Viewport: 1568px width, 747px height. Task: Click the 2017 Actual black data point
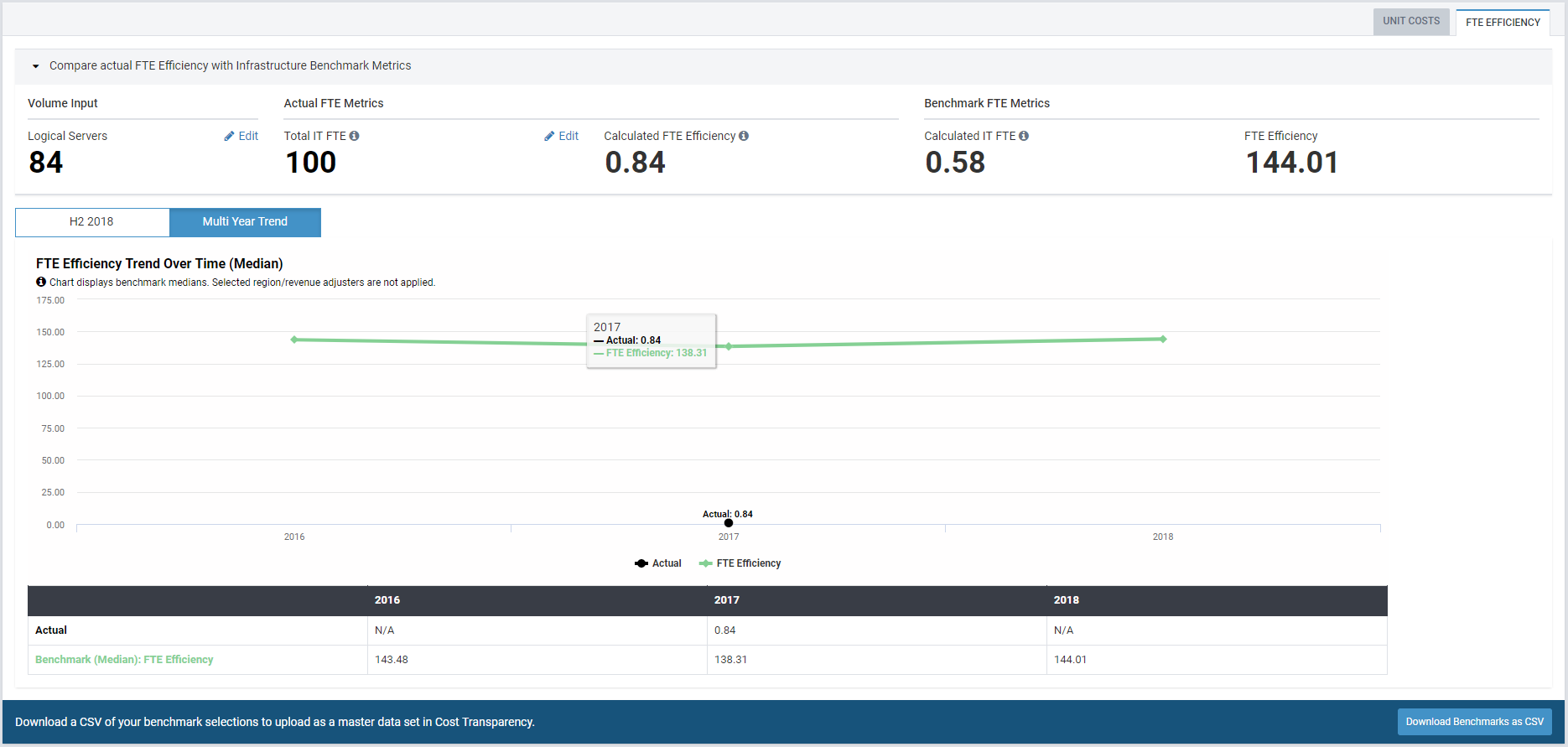click(729, 523)
